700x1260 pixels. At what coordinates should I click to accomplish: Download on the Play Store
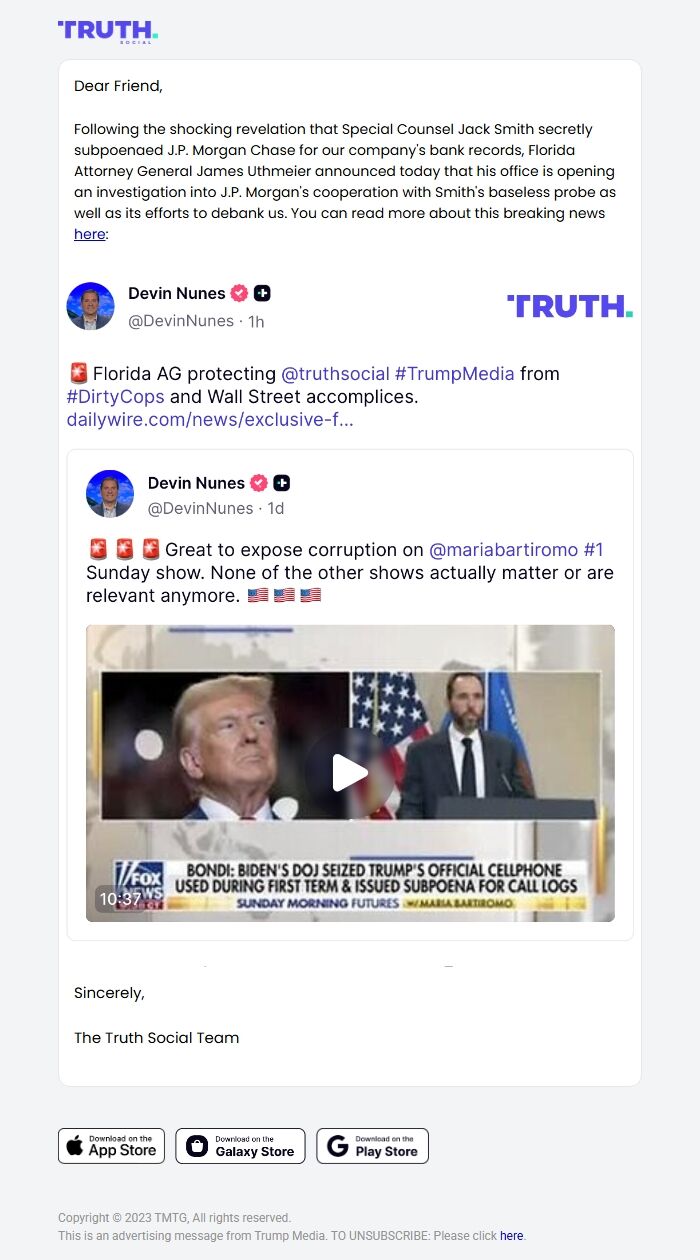point(372,1146)
